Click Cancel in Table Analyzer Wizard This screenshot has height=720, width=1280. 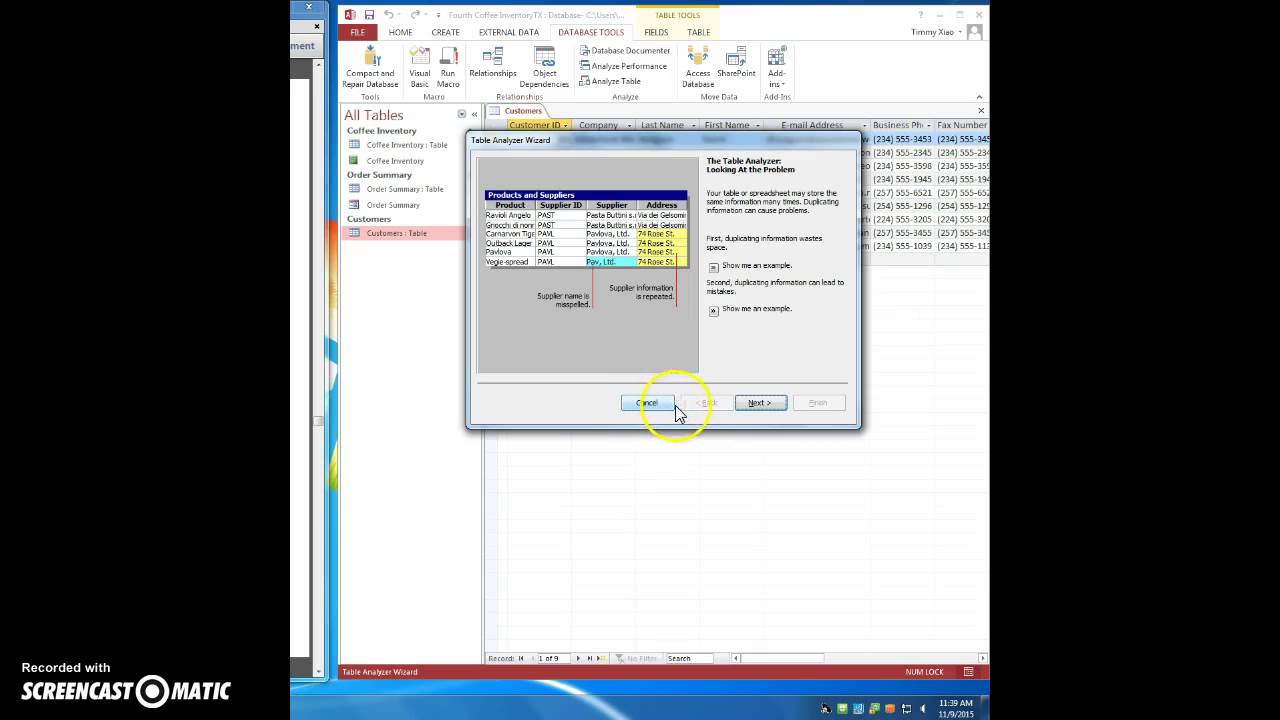[x=647, y=403]
